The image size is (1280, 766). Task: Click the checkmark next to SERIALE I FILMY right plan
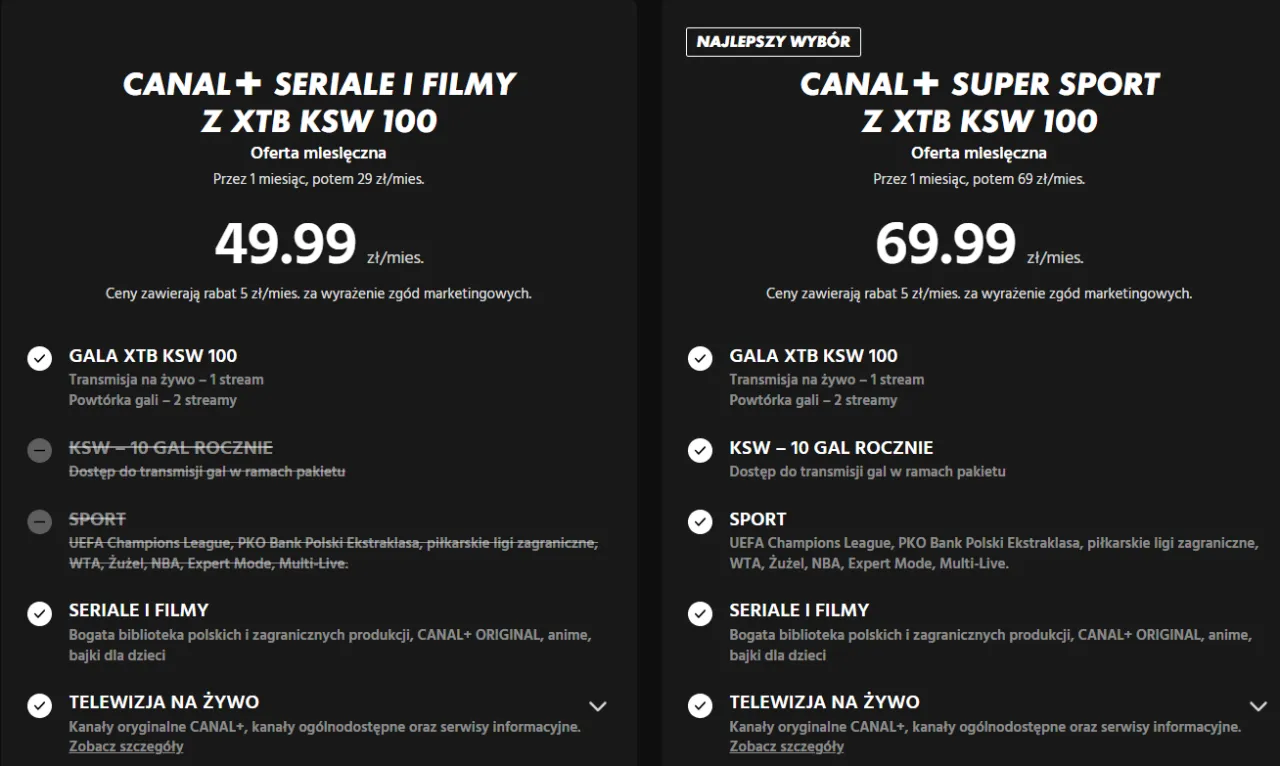pos(699,614)
